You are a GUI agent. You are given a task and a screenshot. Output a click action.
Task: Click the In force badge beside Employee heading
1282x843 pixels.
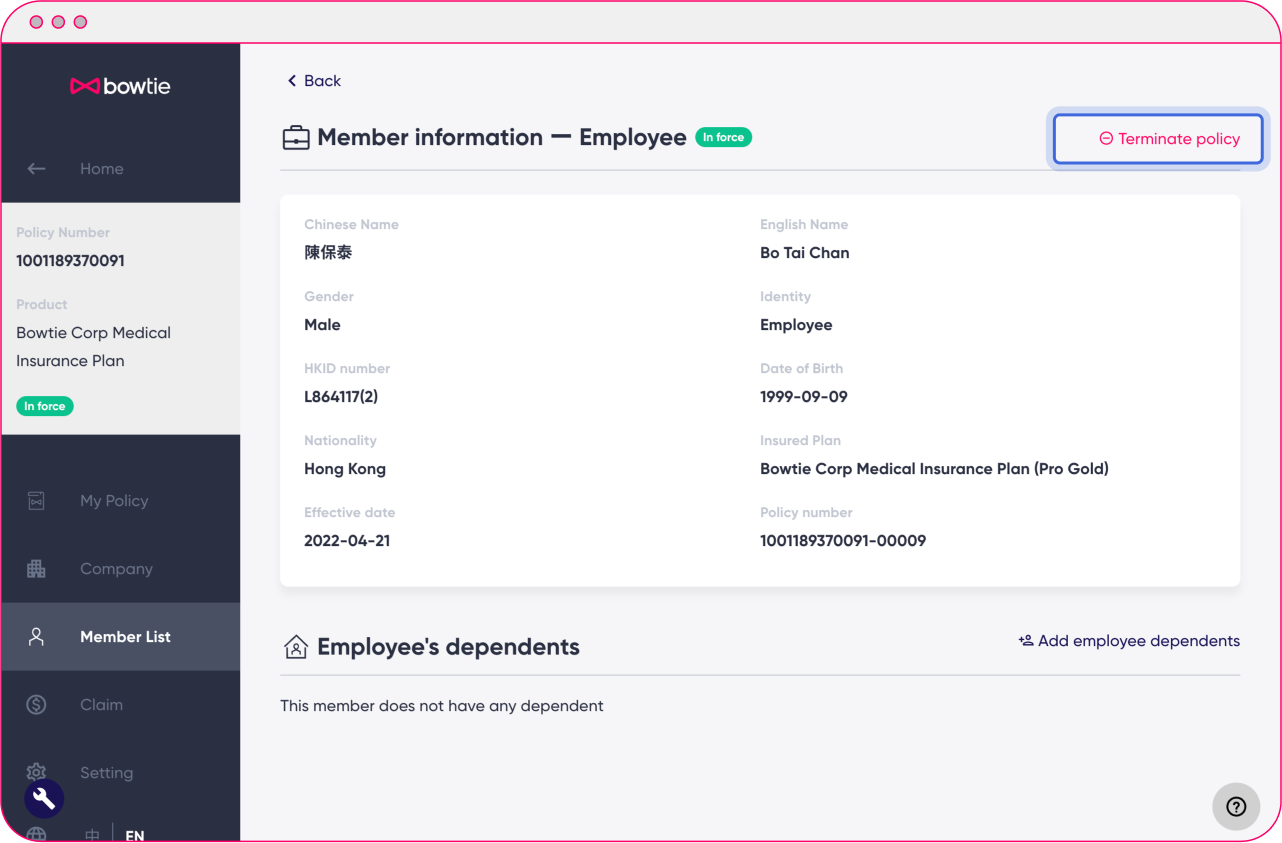[x=723, y=137]
